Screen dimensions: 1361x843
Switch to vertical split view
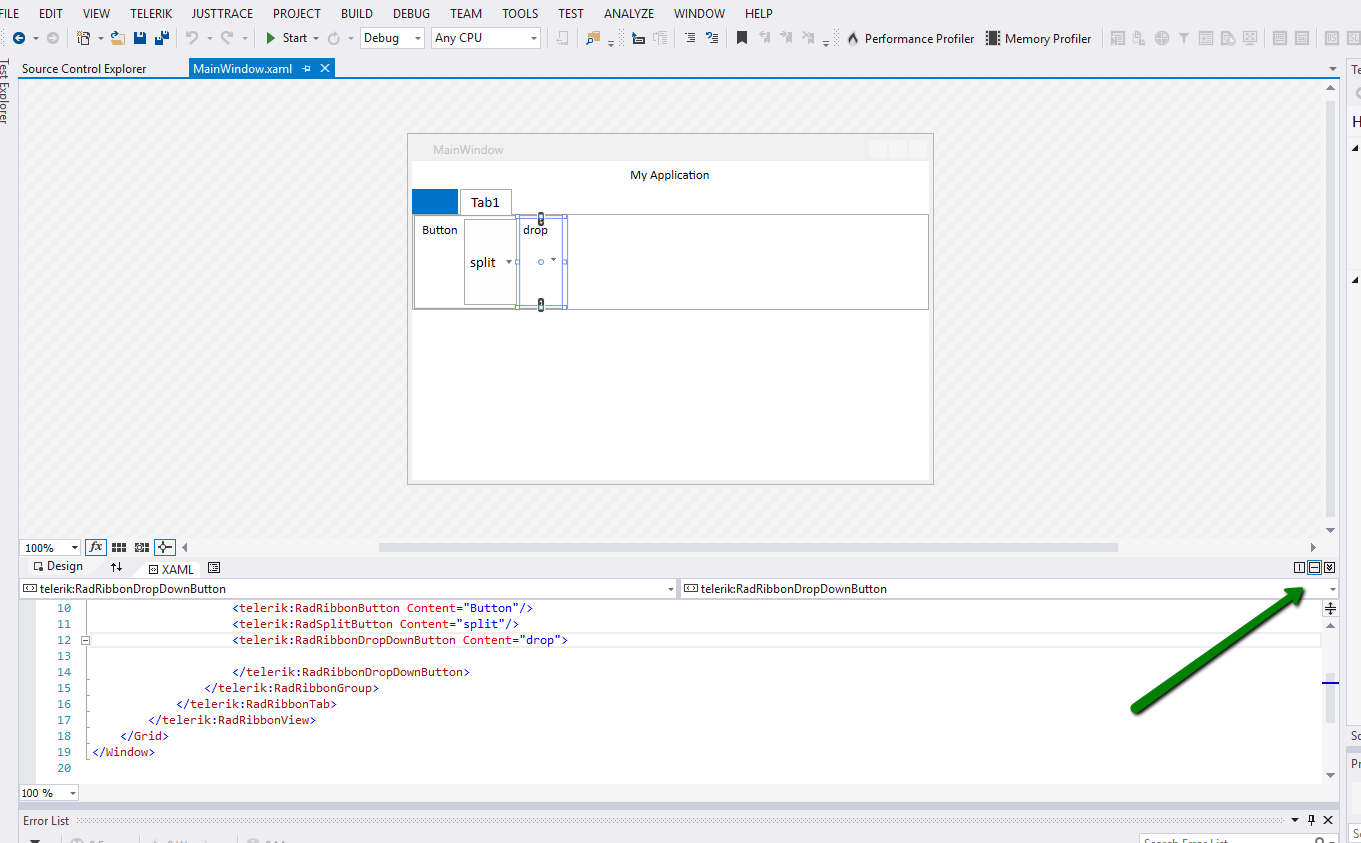coord(1299,567)
